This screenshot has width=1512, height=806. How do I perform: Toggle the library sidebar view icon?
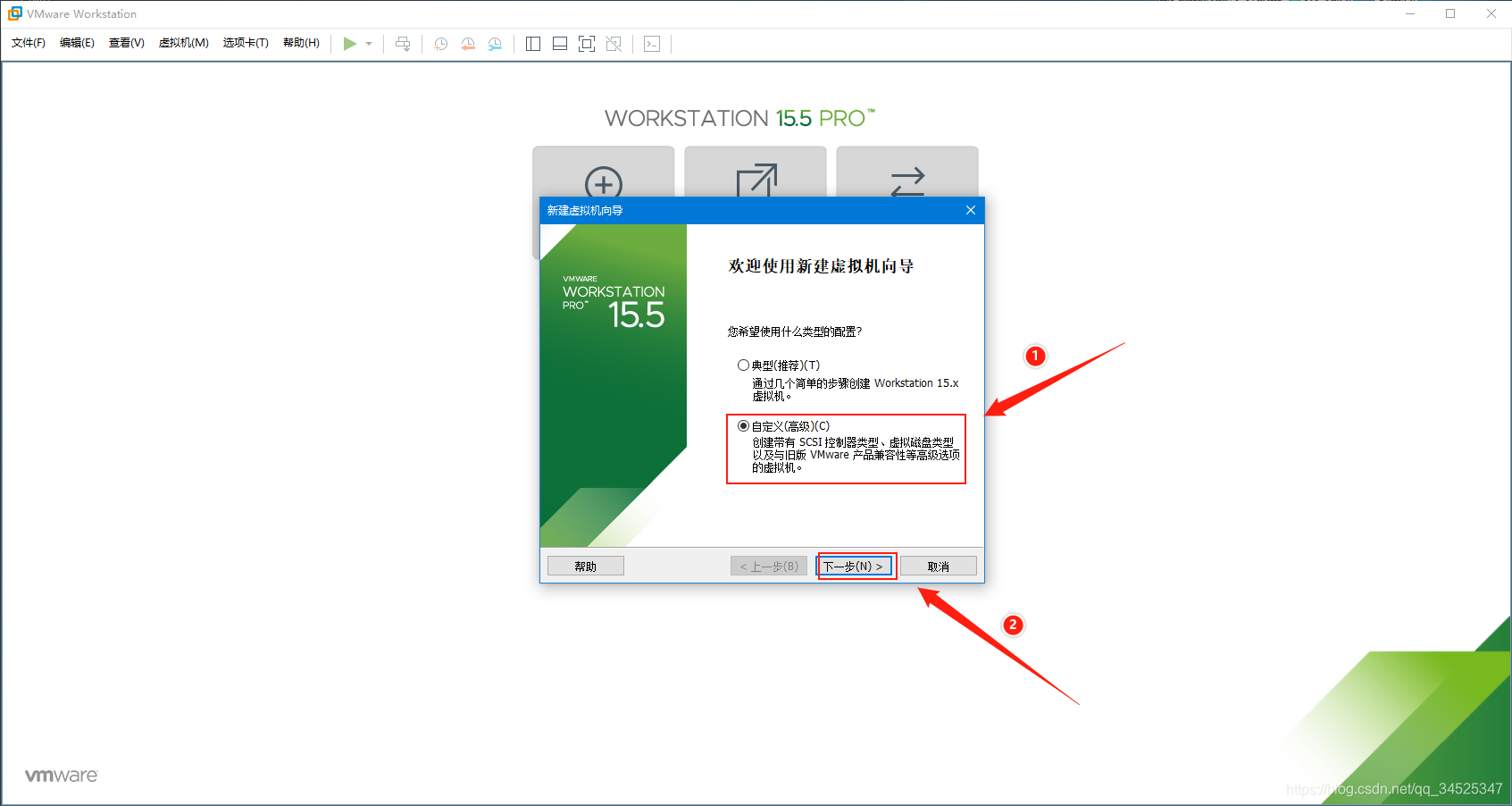pyautogui.click(x=533, y=44)
